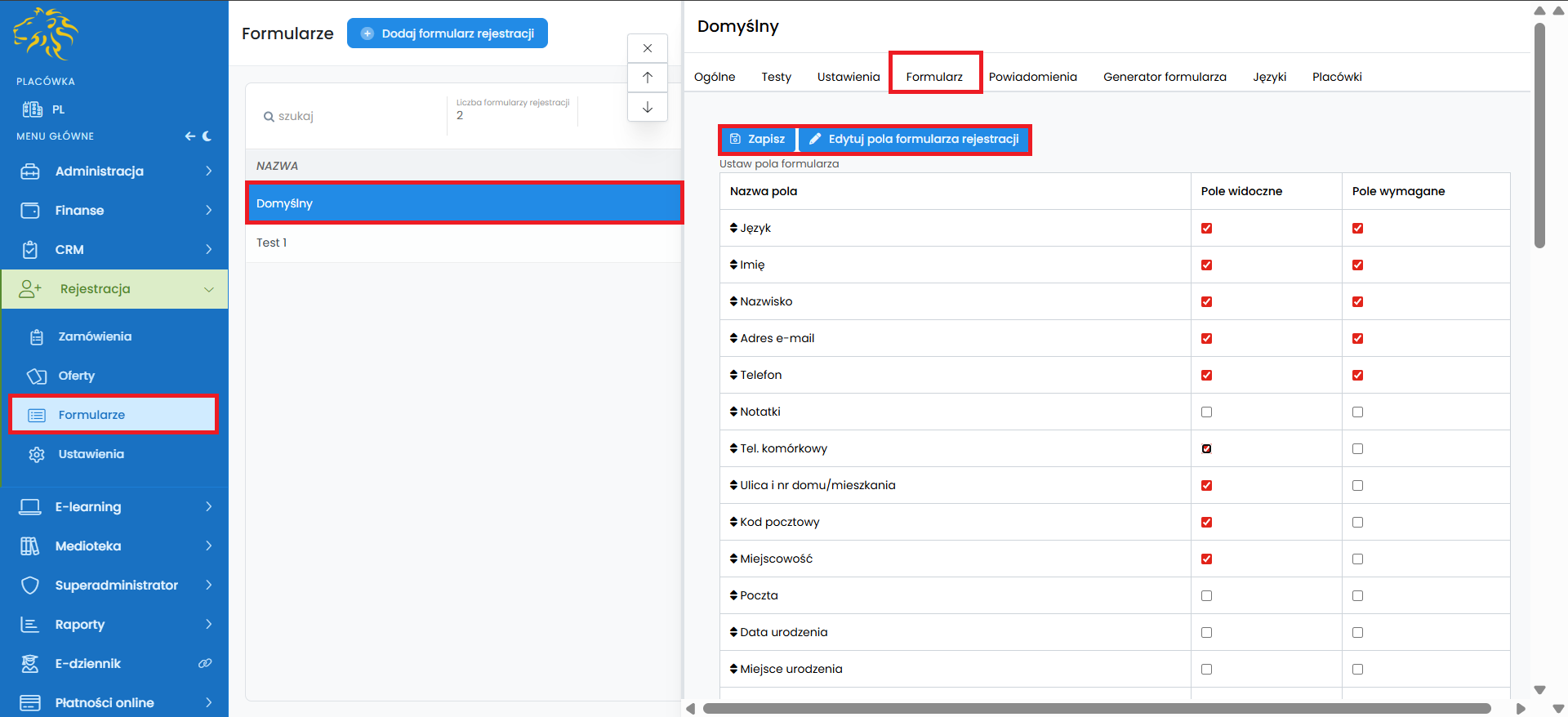Open the Generator formularza tab
The width and height of the screenshot is (1568, 717).
pyautogui.click(x=1165, y=77)
